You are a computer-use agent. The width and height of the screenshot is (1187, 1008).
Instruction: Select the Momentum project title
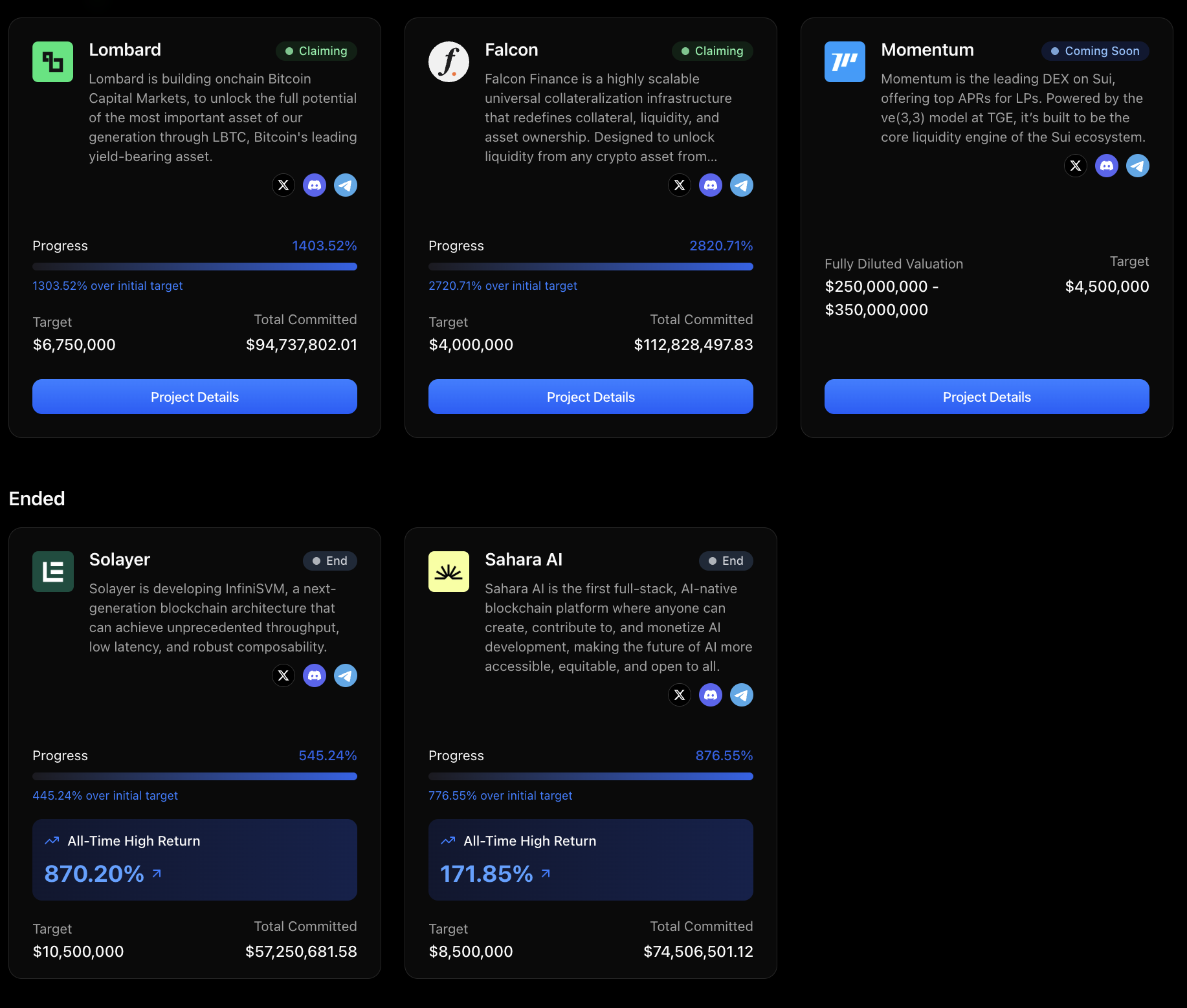pyautogui.click(x=927, y=50)
